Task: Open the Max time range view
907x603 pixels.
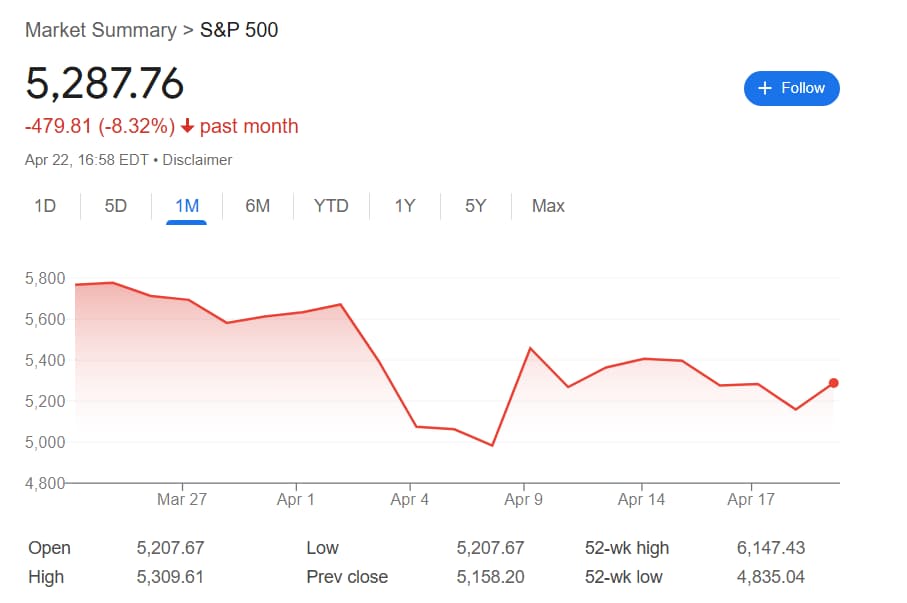Action: point(547,206)
